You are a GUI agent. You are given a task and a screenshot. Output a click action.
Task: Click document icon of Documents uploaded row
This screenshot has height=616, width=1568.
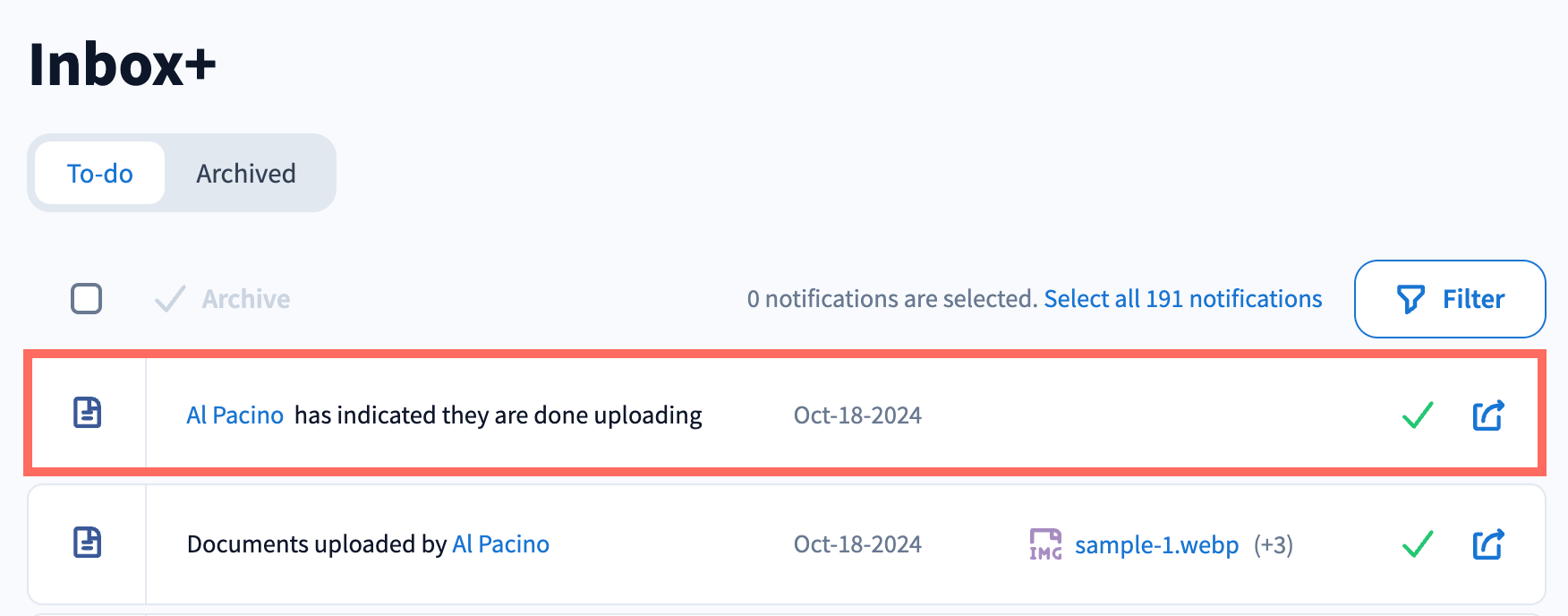(x=87, y=543)
